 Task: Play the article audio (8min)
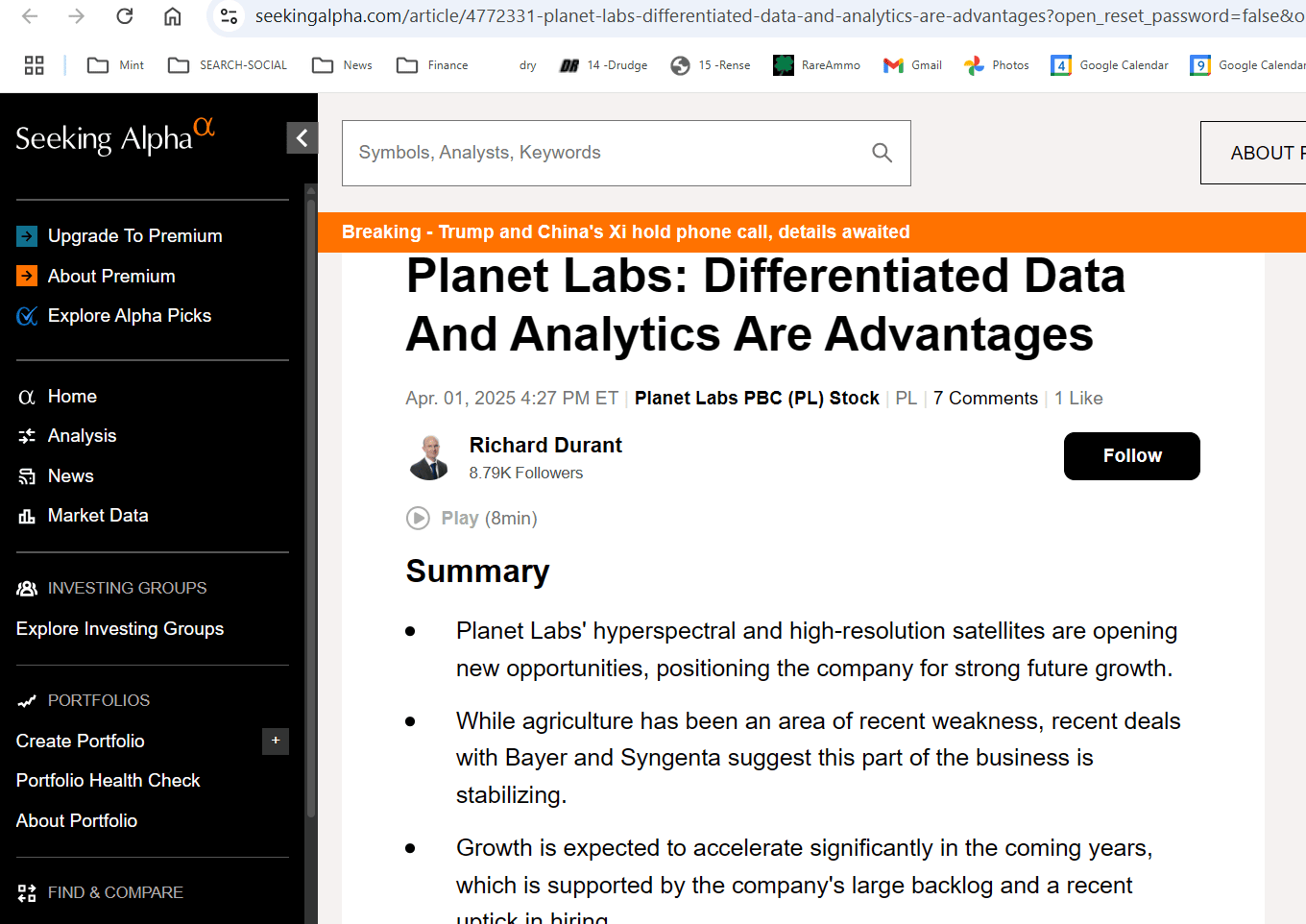pyautogui.click(x=472, y=519)
